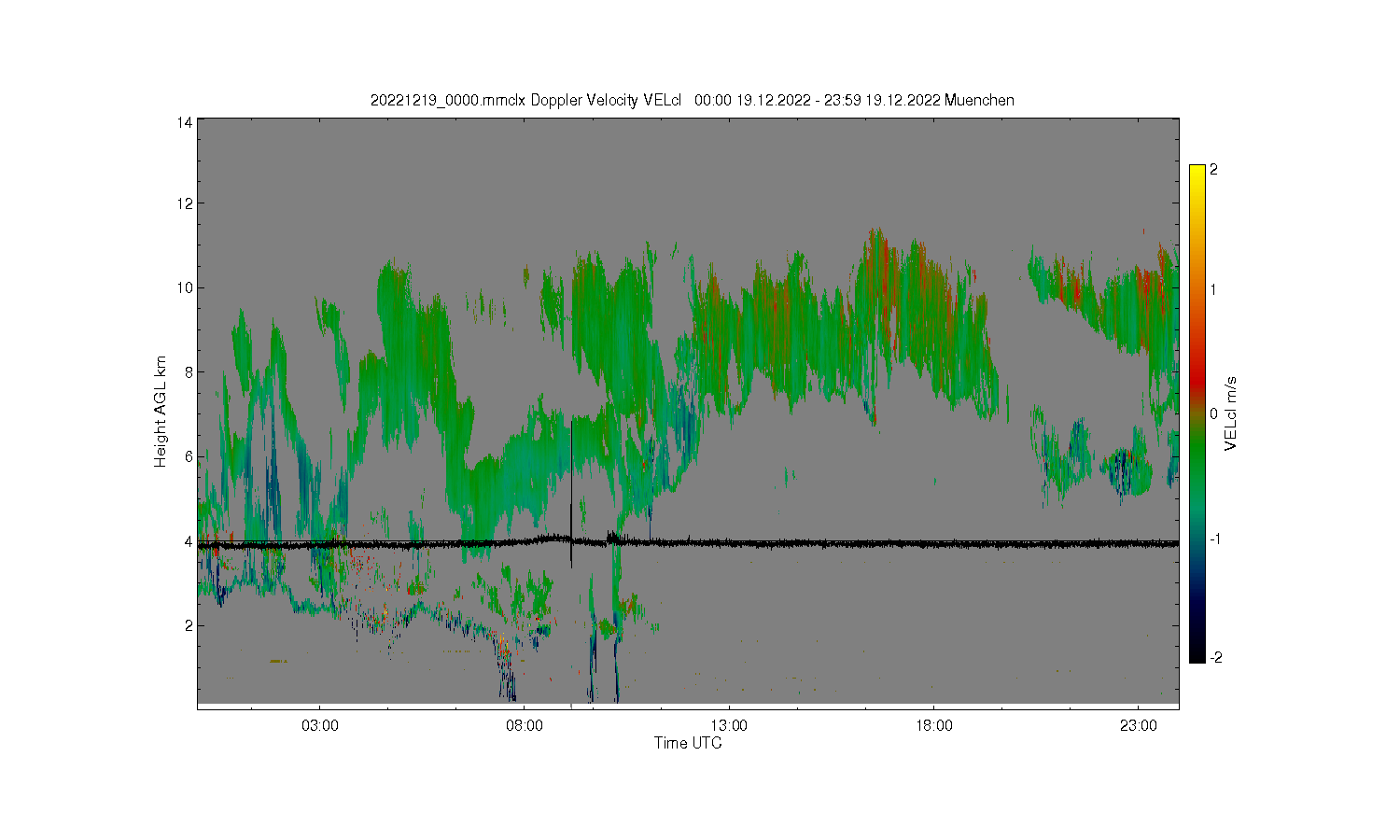Click the plot title text 20221219_0000.mmclx Doppler Velocity
Image resolution: width=1400 pixels, height=840 pixels.
coord(505,100)
